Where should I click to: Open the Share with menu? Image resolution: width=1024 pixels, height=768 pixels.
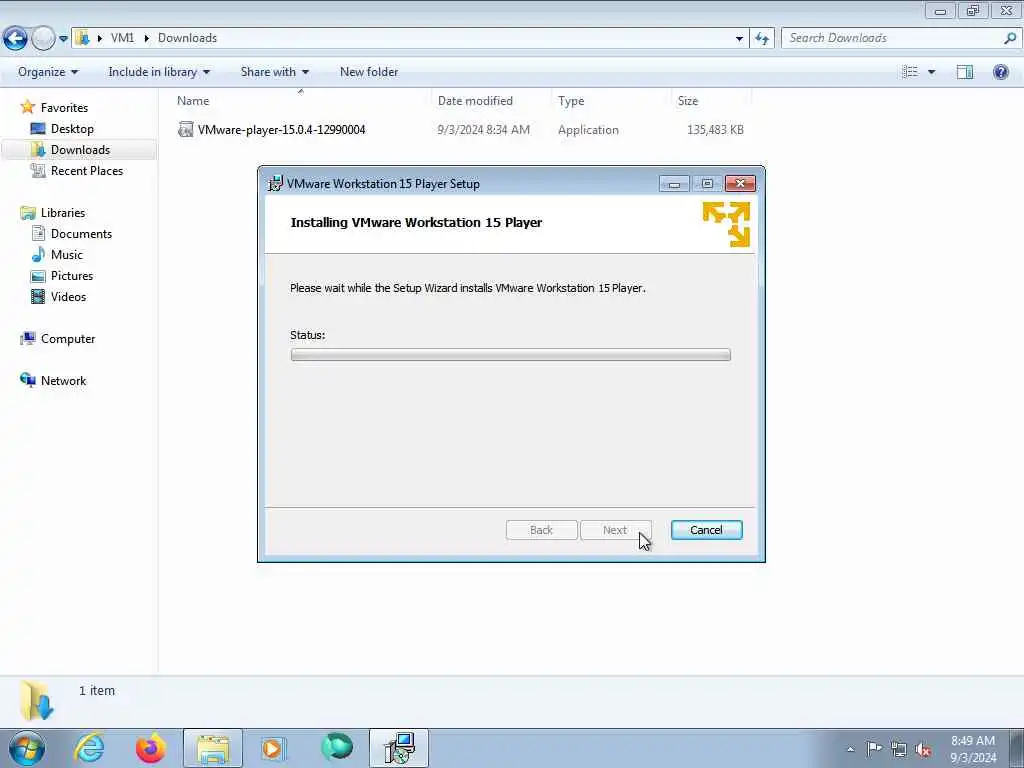point(274,72)
